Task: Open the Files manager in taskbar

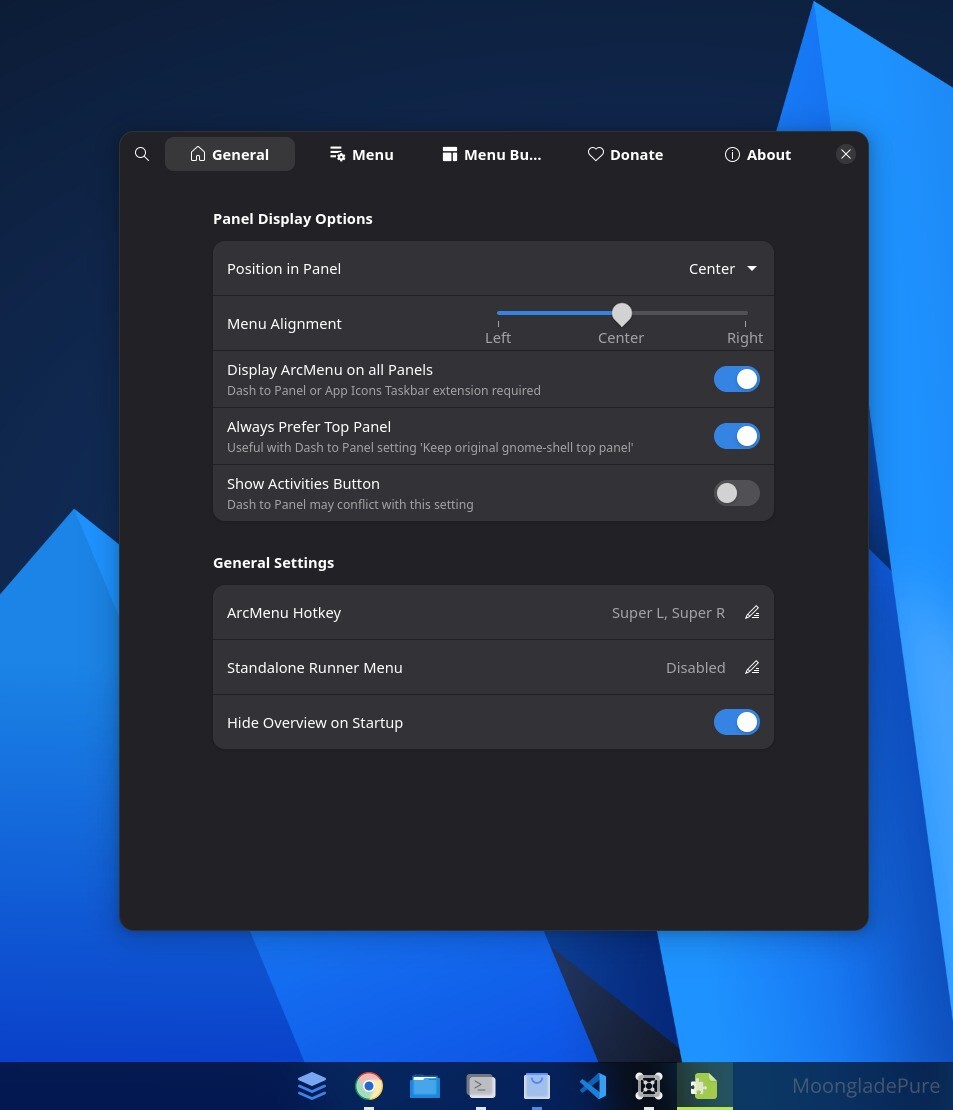Action: (425, 1085)
